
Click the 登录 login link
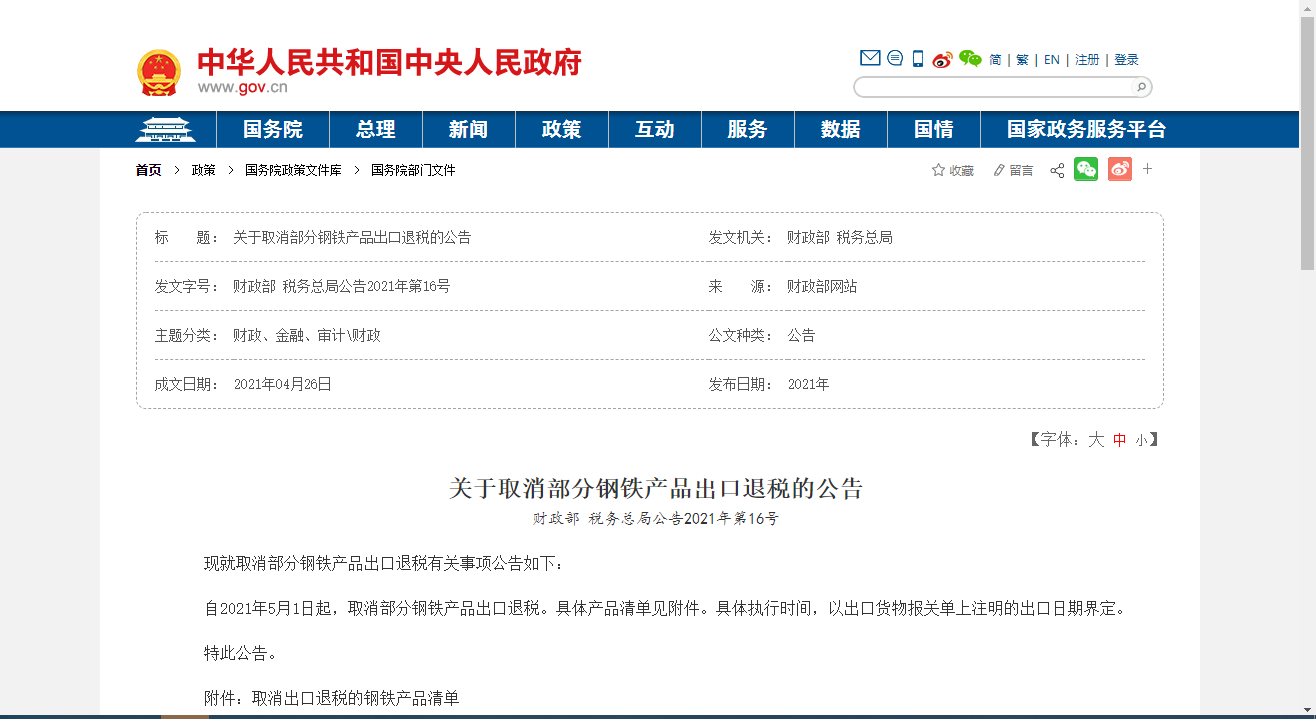point(1126,59)
